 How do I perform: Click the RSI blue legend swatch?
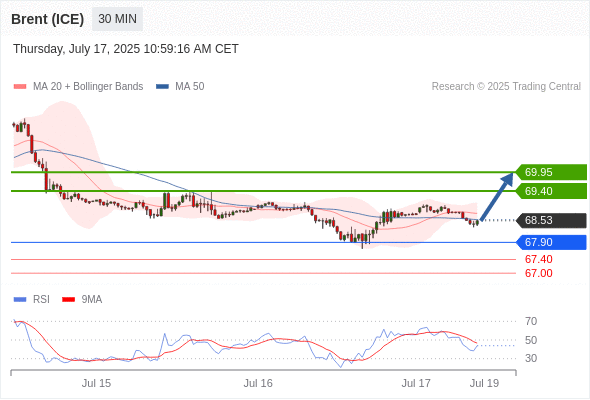[20, 300]
